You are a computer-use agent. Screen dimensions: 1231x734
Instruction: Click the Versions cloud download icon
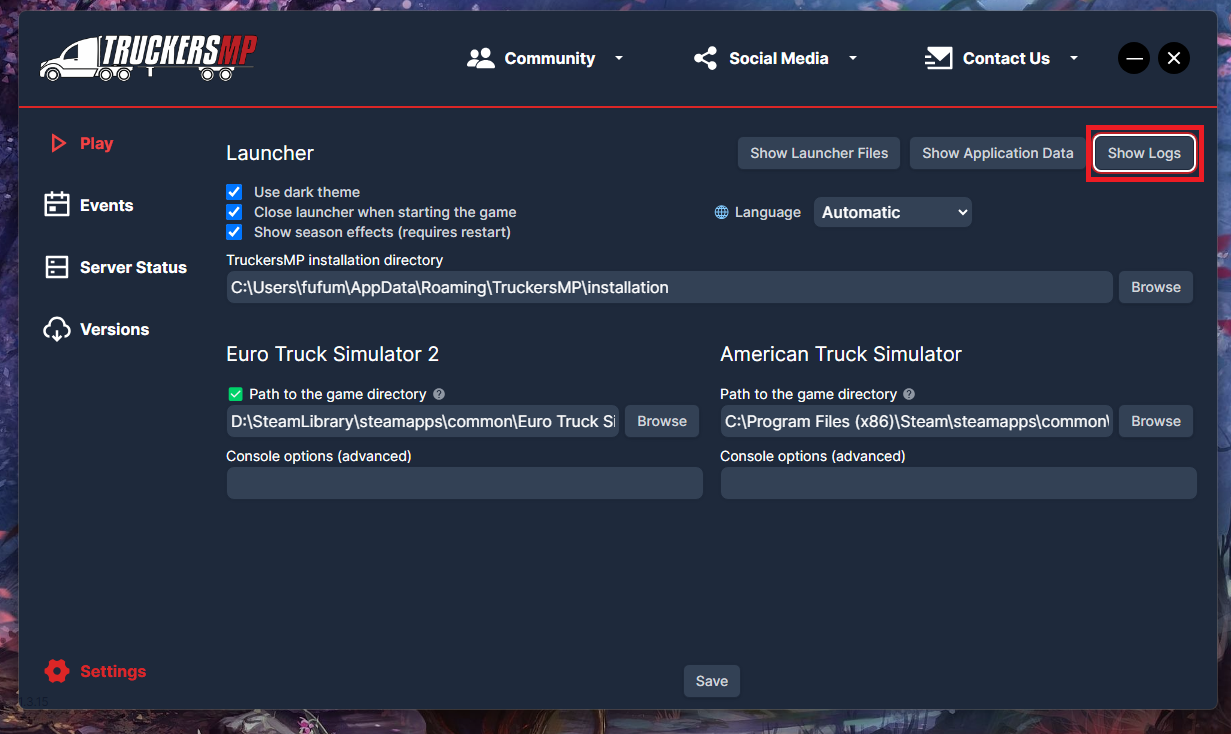click(57, 329)
